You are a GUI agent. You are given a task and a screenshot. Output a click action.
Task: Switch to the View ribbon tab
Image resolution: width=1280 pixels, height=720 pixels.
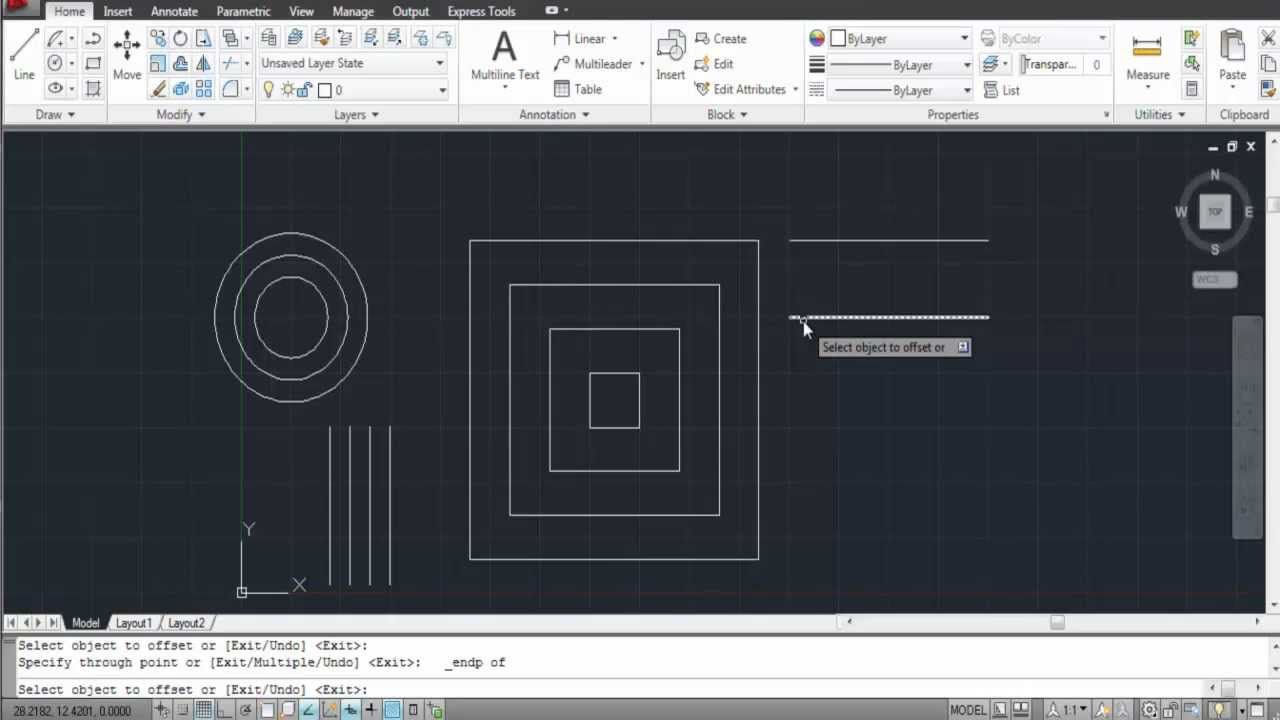pyautogui.click(x=301, y=11)
